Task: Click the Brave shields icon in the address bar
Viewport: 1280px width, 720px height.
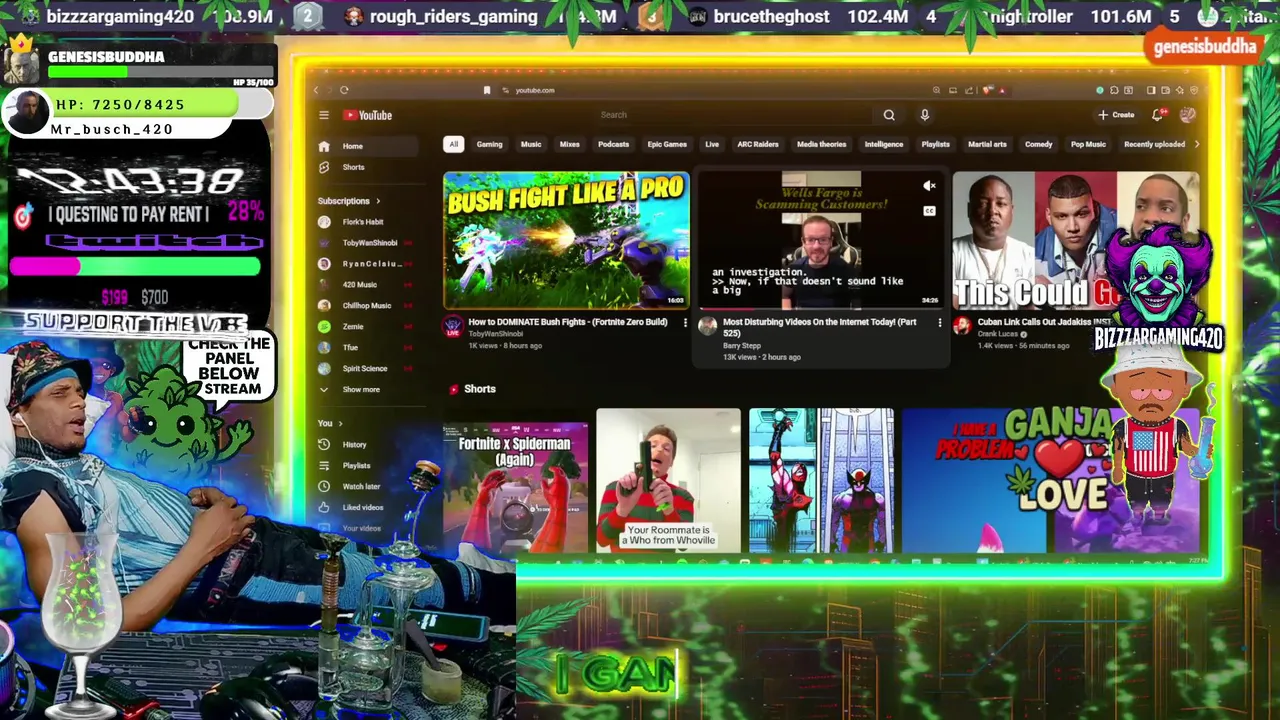Action: (987, 90)
